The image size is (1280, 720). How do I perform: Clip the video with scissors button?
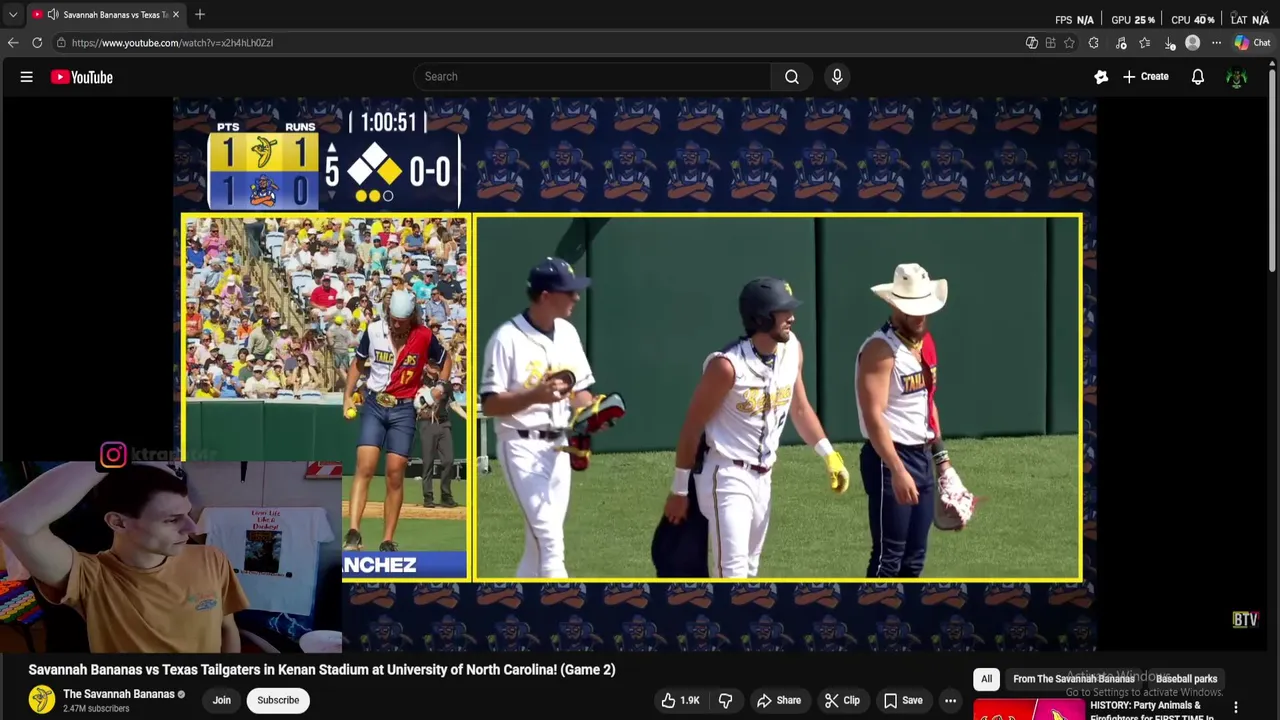(x=841, y=700)
